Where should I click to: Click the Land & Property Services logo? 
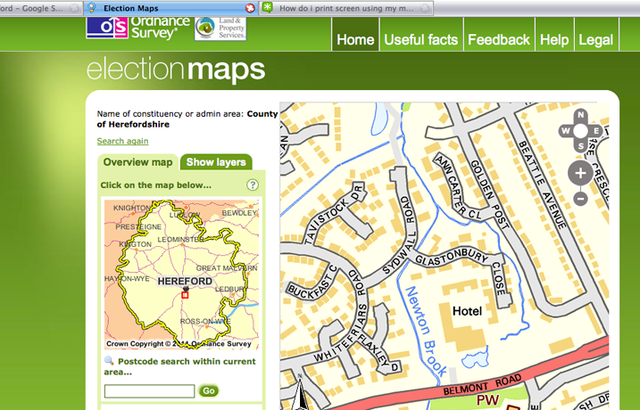coord(219,27)
